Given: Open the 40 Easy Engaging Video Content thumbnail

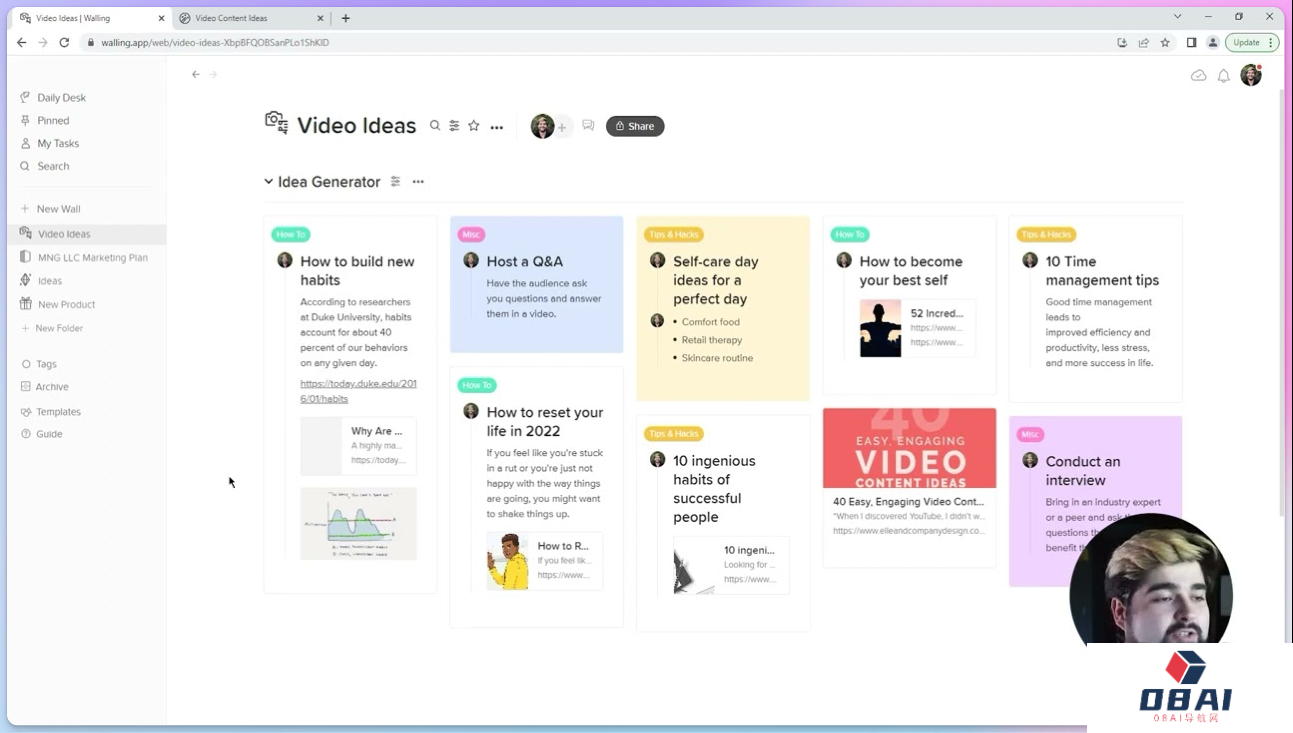Looking at the screenshot, I should 909,448.
